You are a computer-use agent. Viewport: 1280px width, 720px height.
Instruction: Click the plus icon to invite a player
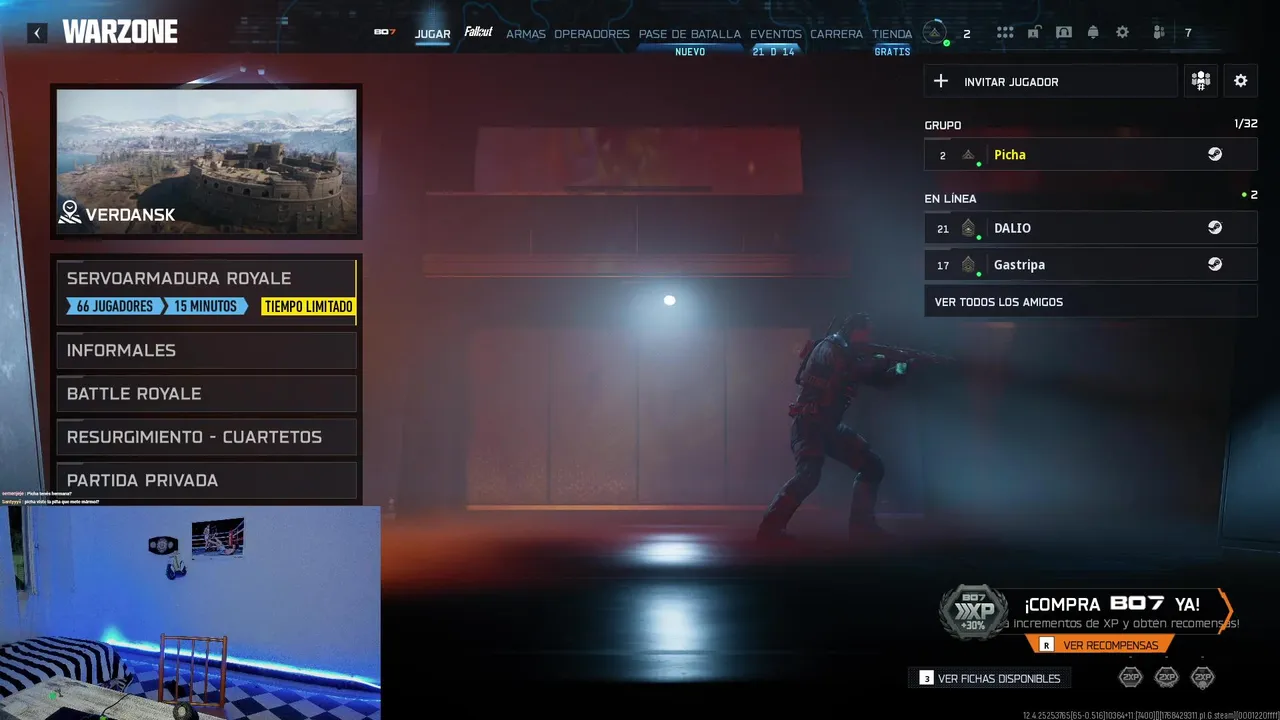940,81
